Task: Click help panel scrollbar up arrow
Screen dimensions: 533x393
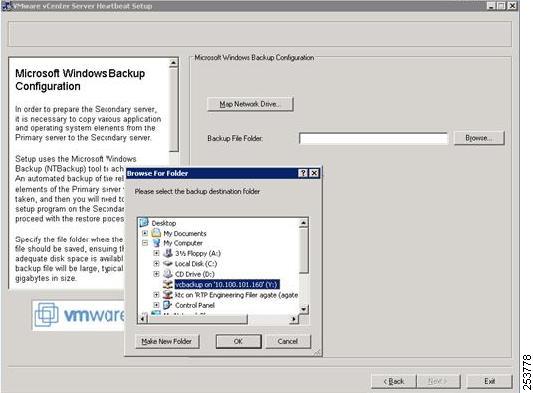Action: [173, 63]
